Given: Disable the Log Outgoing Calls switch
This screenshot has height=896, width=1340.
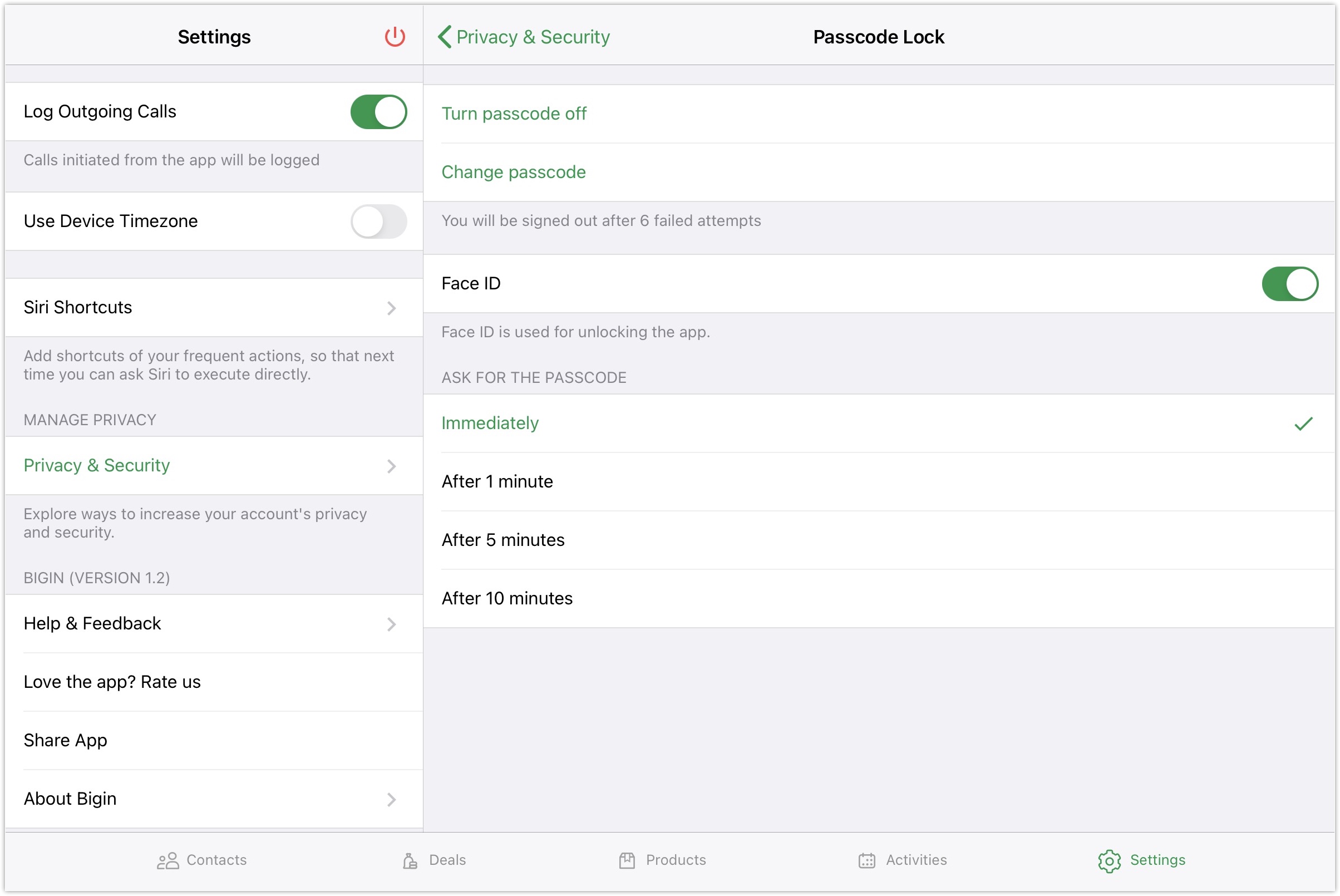Looking at the screenshot, I should click(378, 111).
